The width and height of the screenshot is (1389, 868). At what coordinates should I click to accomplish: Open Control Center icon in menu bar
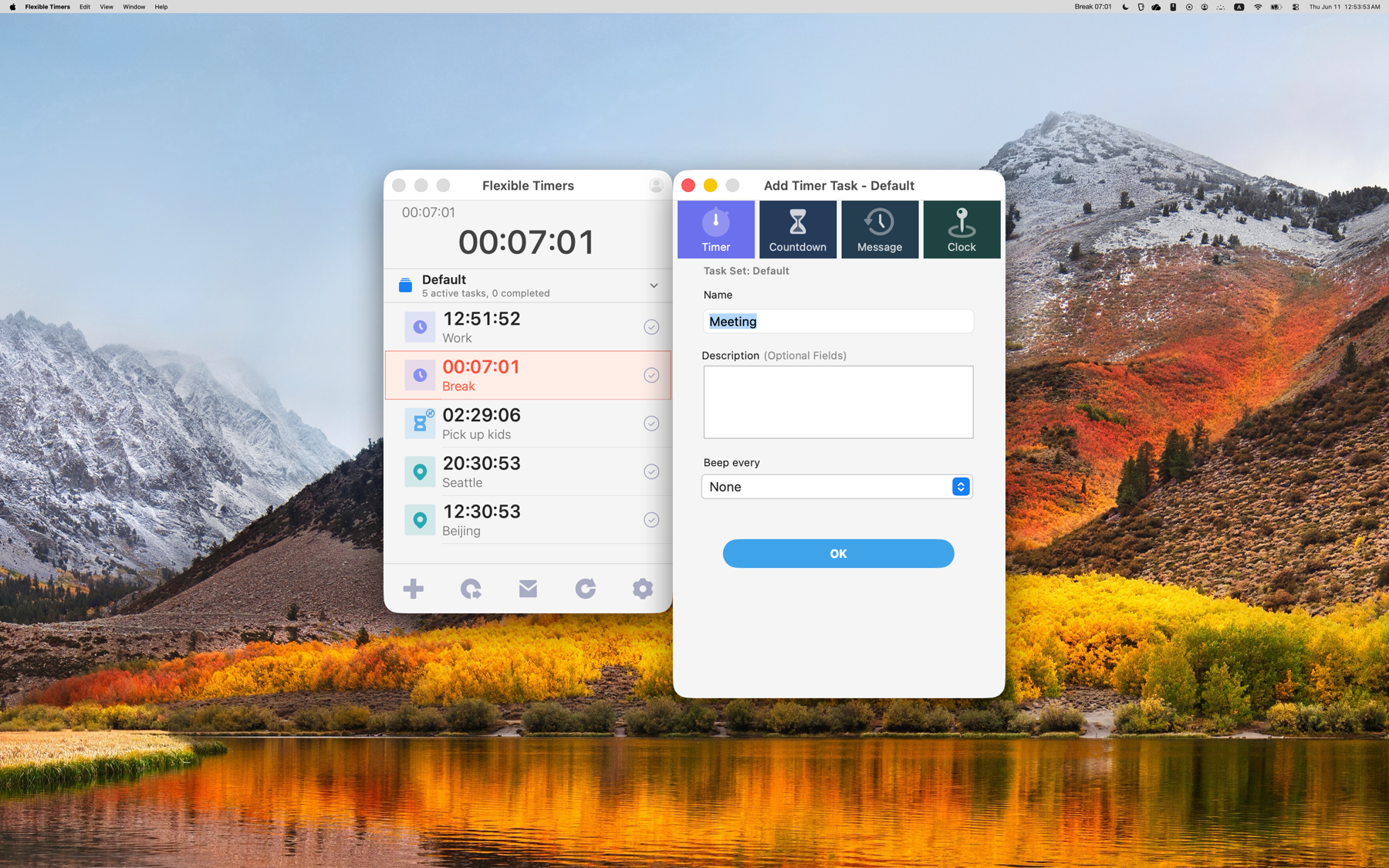click(x=1296, y=7)
